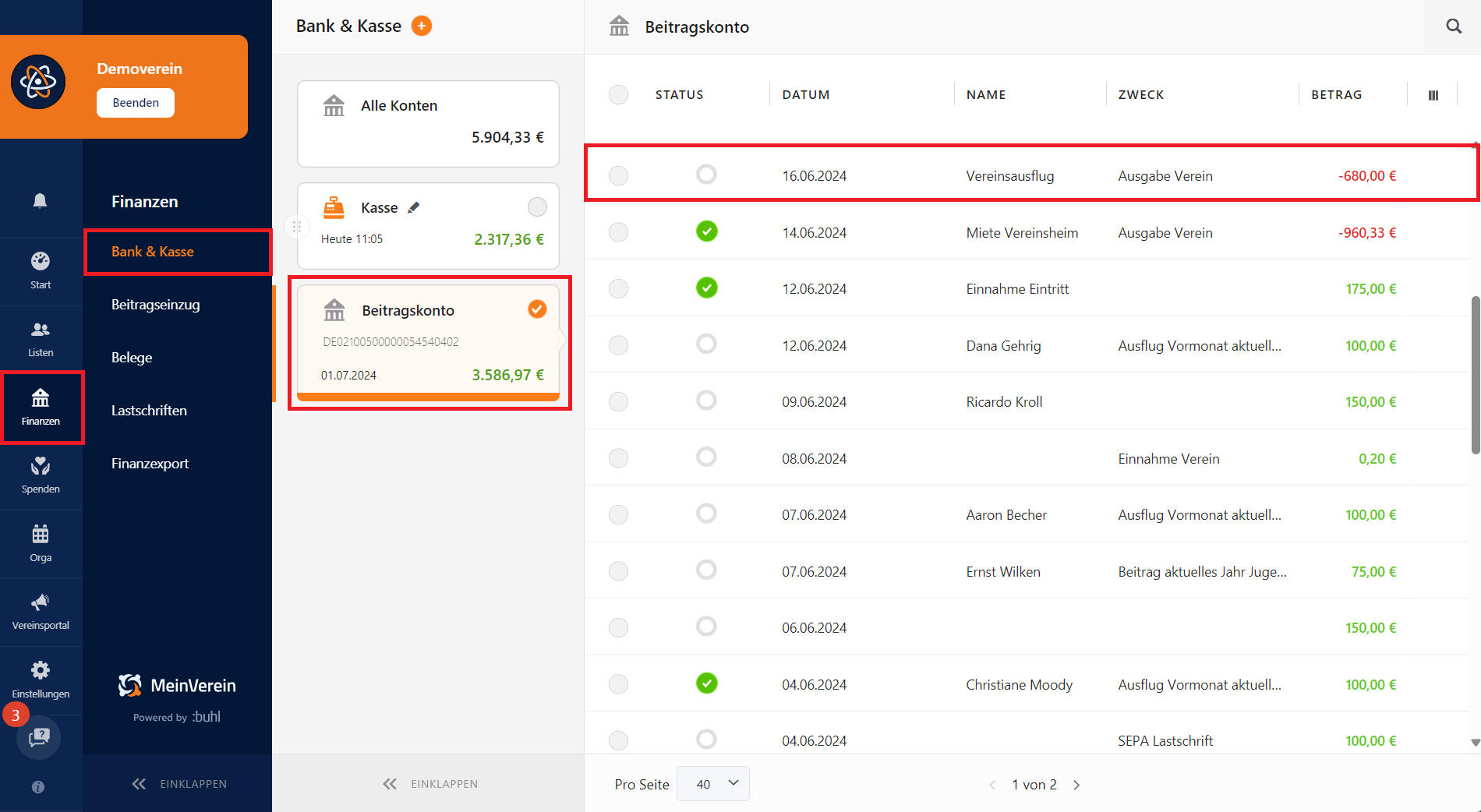Click IBAN DE02100500000054540402
1481x812 pixels.
391,342
